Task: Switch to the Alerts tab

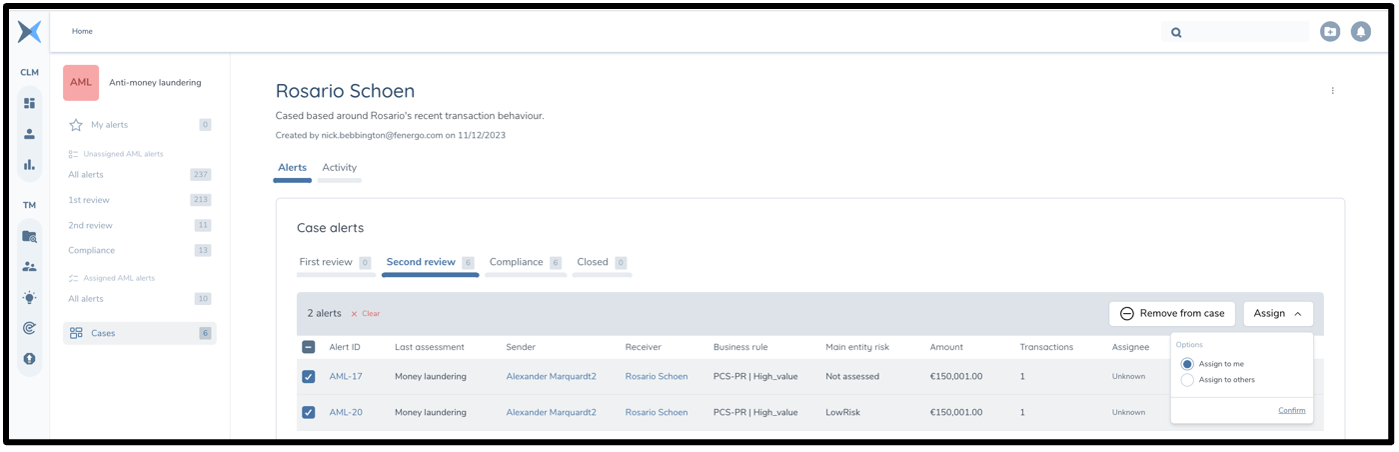Action: (292, 168)
